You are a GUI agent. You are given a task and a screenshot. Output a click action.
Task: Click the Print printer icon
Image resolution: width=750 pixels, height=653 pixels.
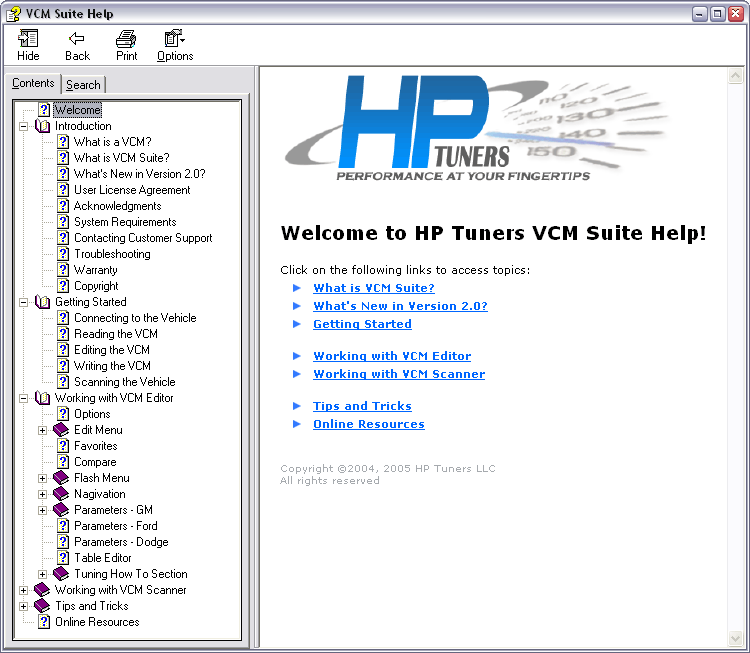click(126, 38)
